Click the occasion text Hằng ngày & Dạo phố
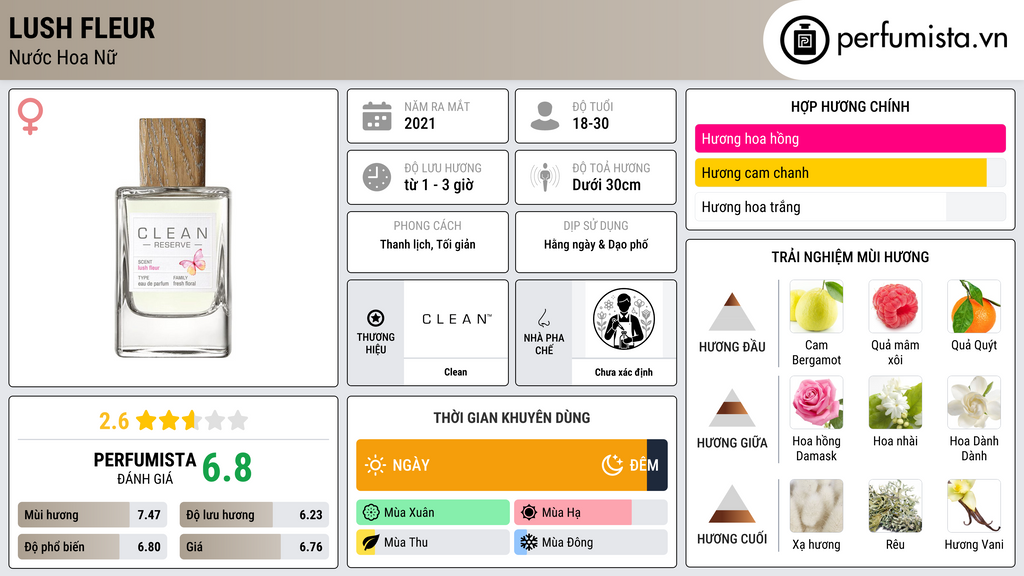Screen dimensions: 1024x576 (x=596, y=245)
